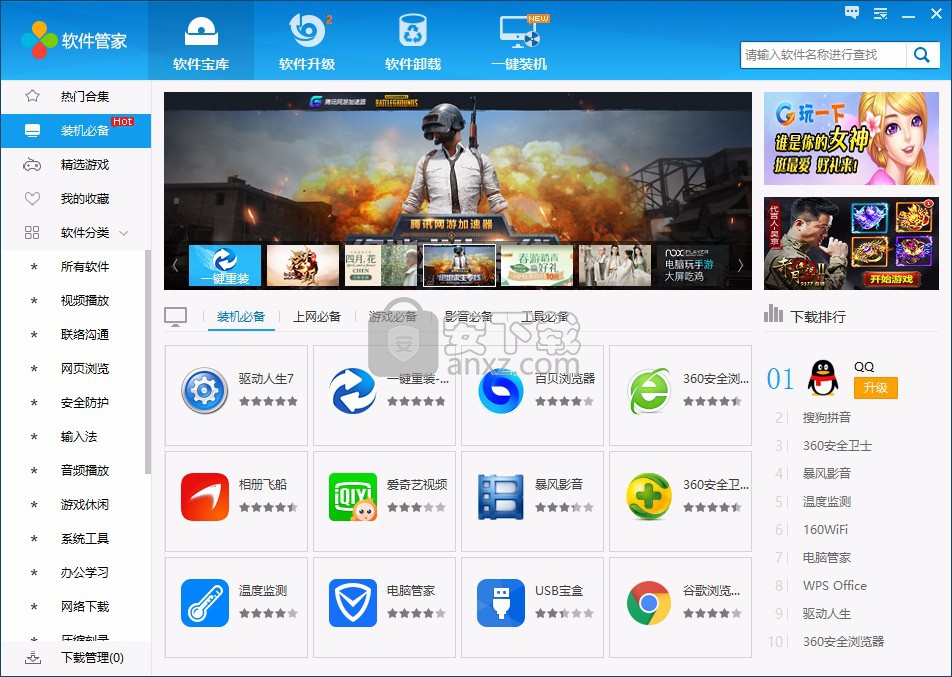
Task: Open 160WiFi in download ranking
Action: tap(825, 529)
